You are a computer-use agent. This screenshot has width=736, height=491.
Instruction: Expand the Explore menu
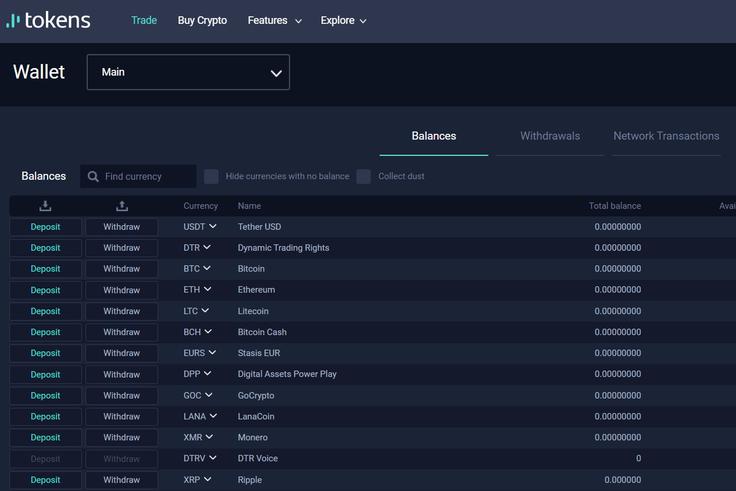343,21
